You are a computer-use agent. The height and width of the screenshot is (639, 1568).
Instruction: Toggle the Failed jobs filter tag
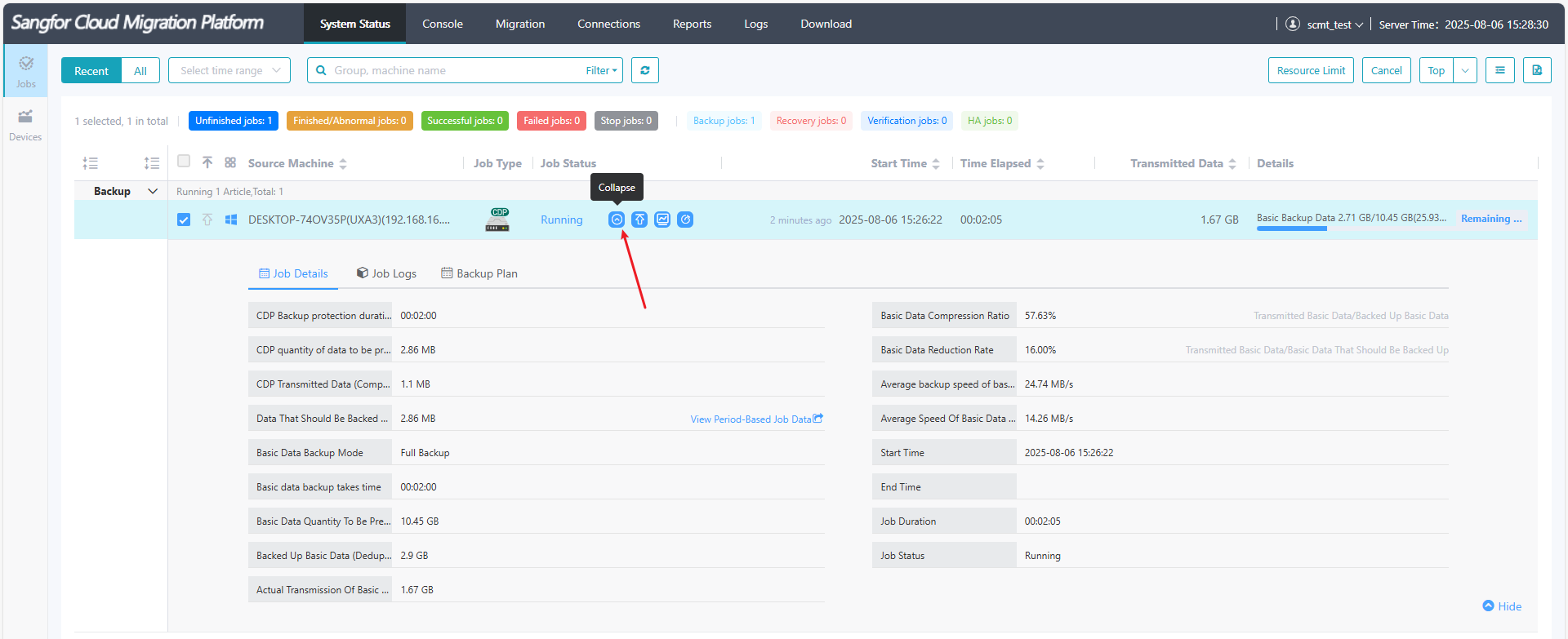552,121
